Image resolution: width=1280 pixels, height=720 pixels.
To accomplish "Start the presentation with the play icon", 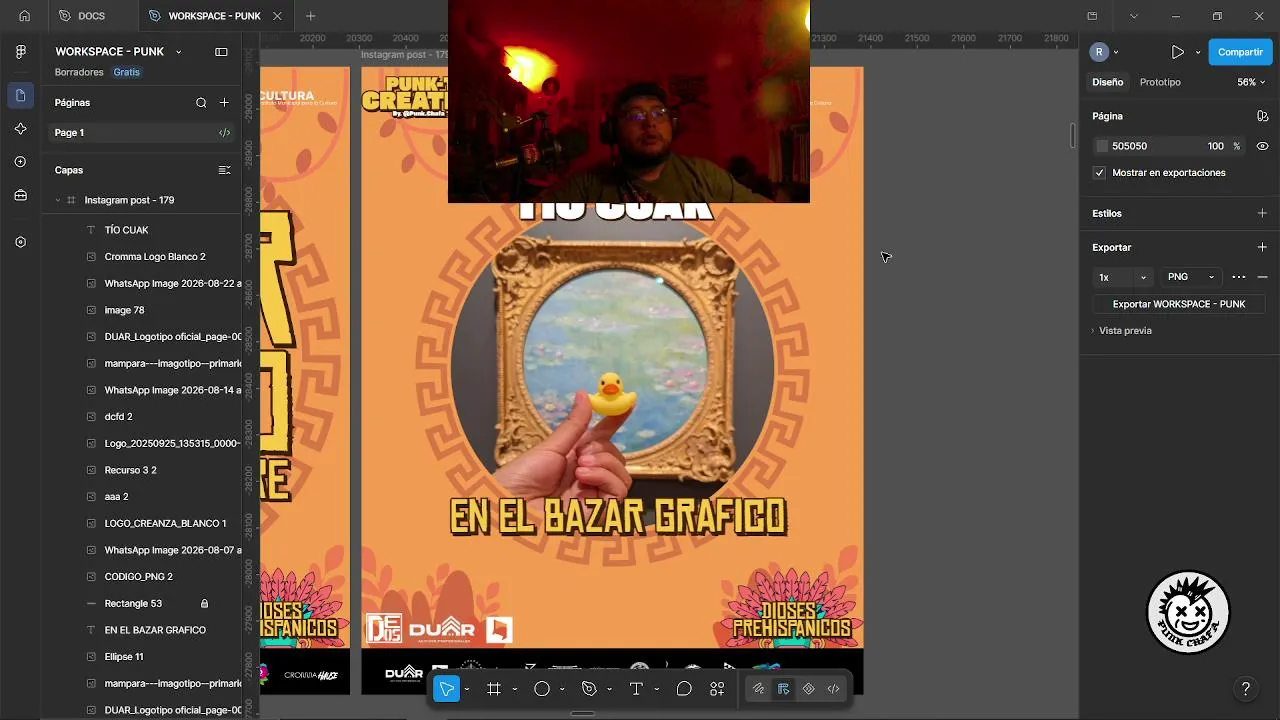I will 1178,52.
